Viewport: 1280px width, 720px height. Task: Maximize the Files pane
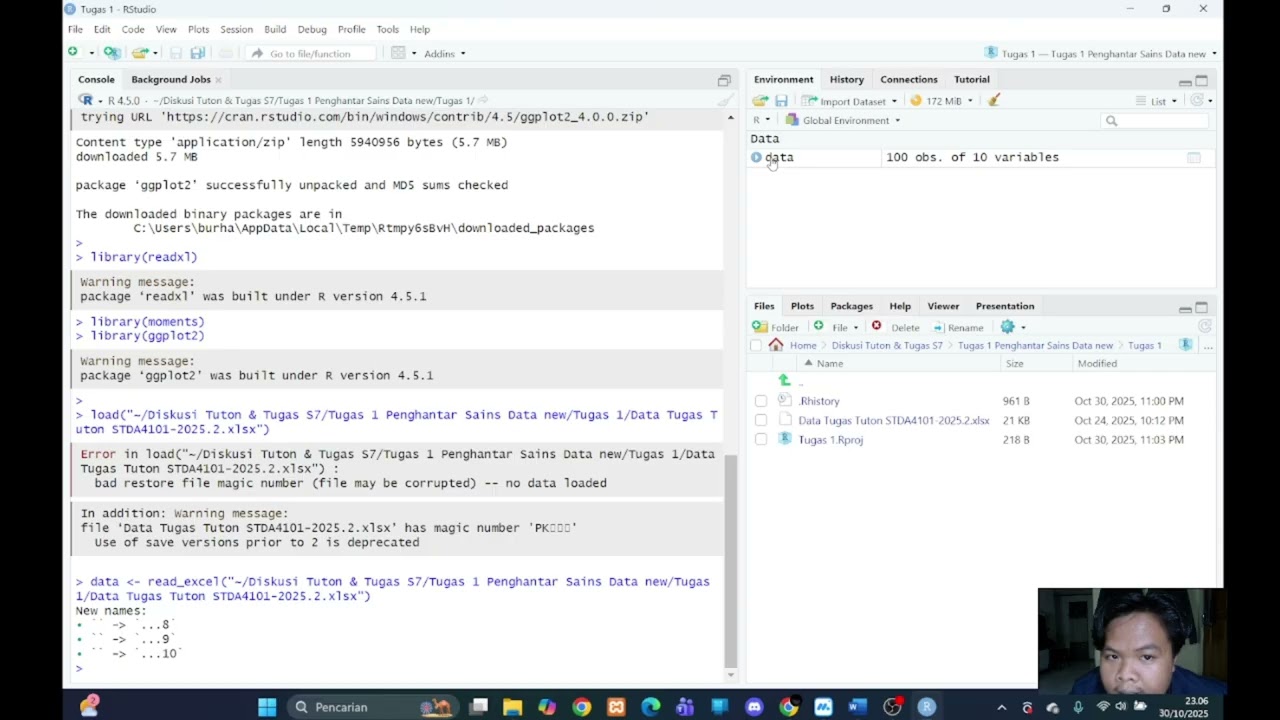(1202, 308)
